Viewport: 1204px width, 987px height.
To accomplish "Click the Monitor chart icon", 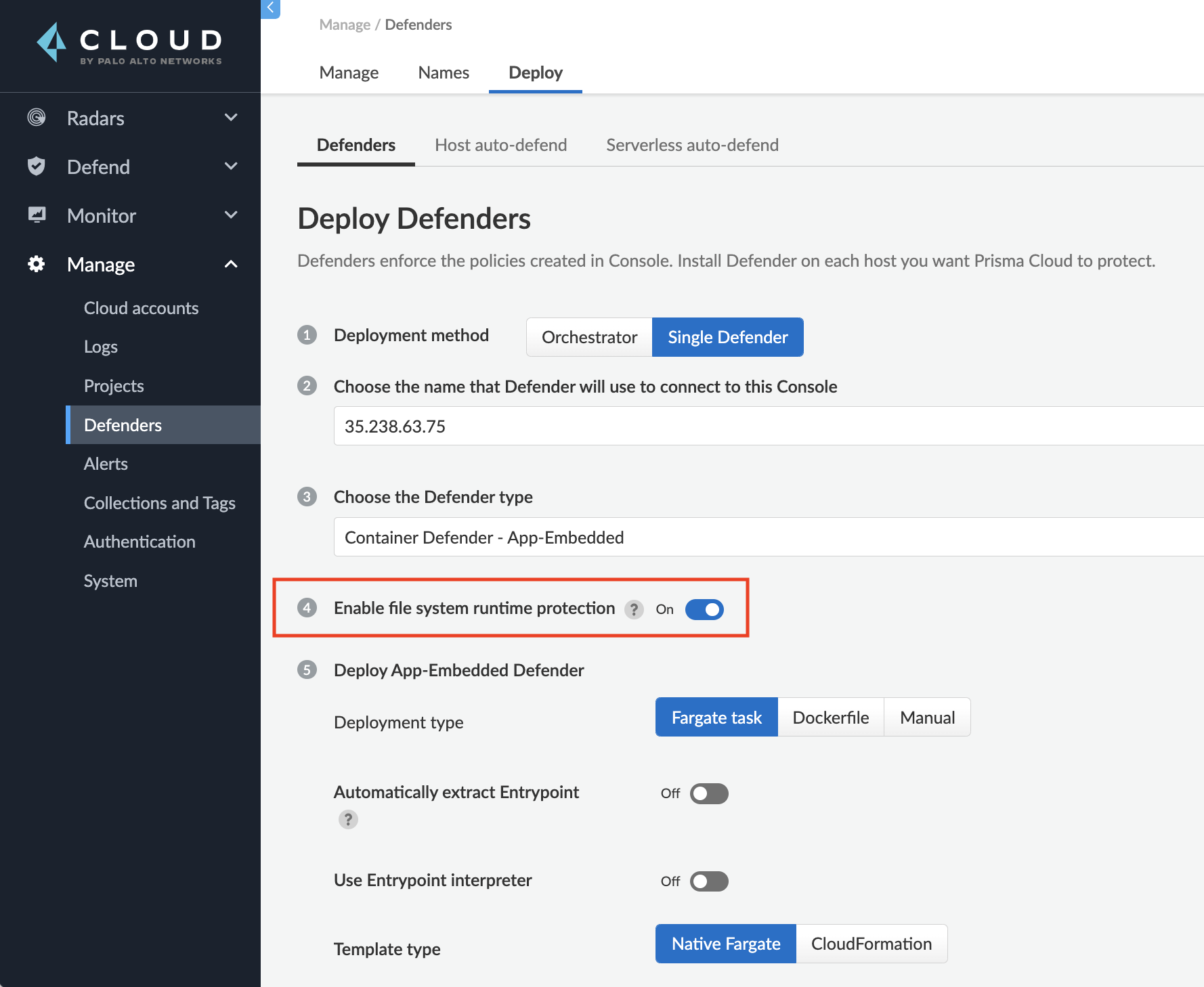I will pyautogui.click(x=37, y=215).
